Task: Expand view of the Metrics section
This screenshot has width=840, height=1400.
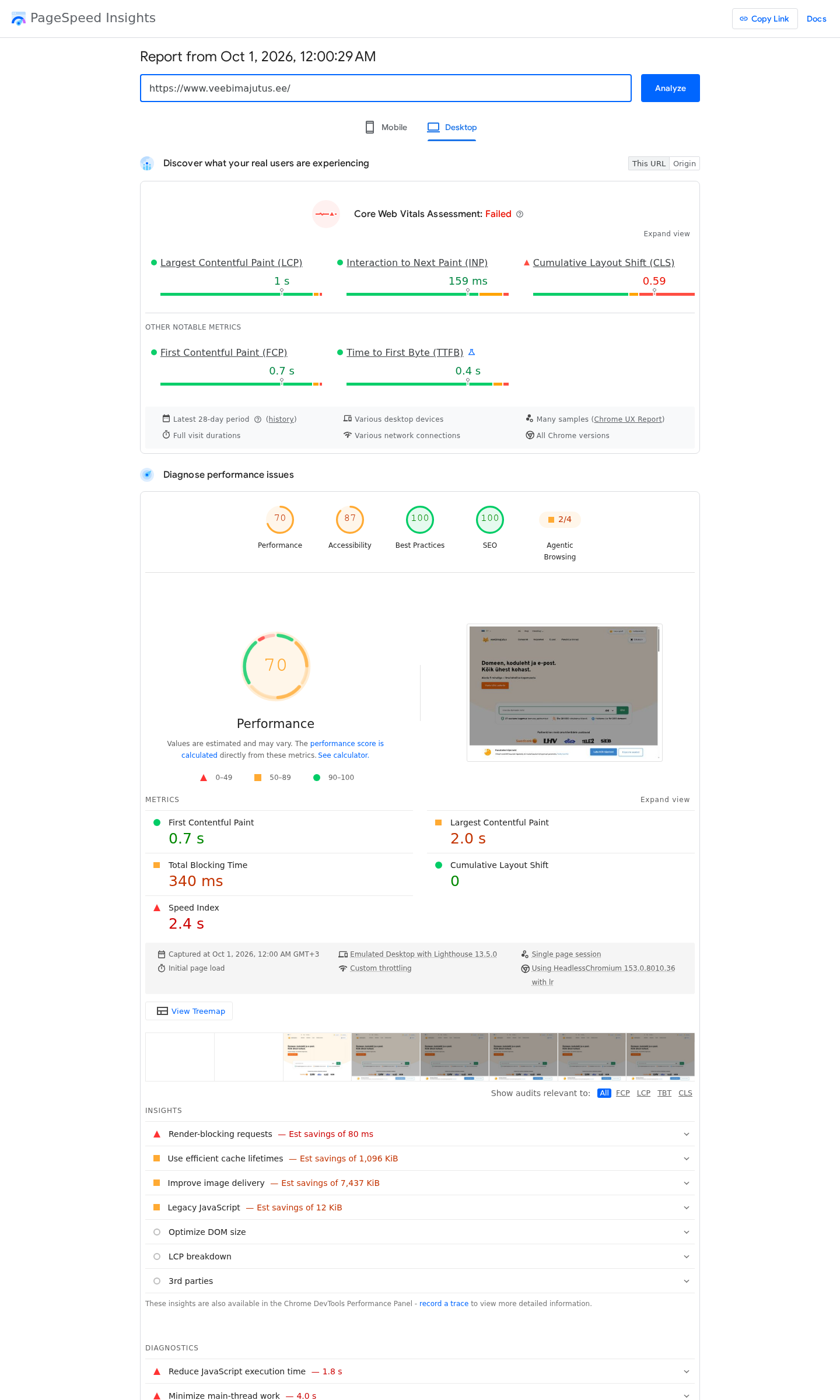Action: pos(665,800)
